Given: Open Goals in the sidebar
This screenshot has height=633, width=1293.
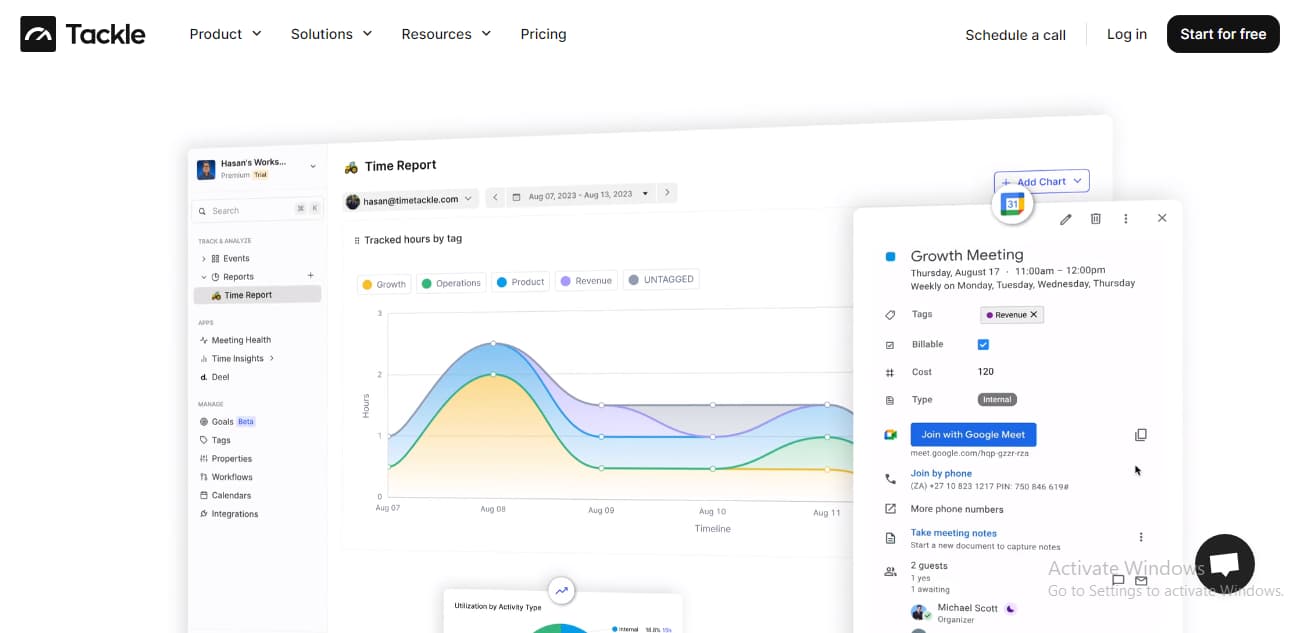Looking at the screenshot, I should [x=227, y=422].
